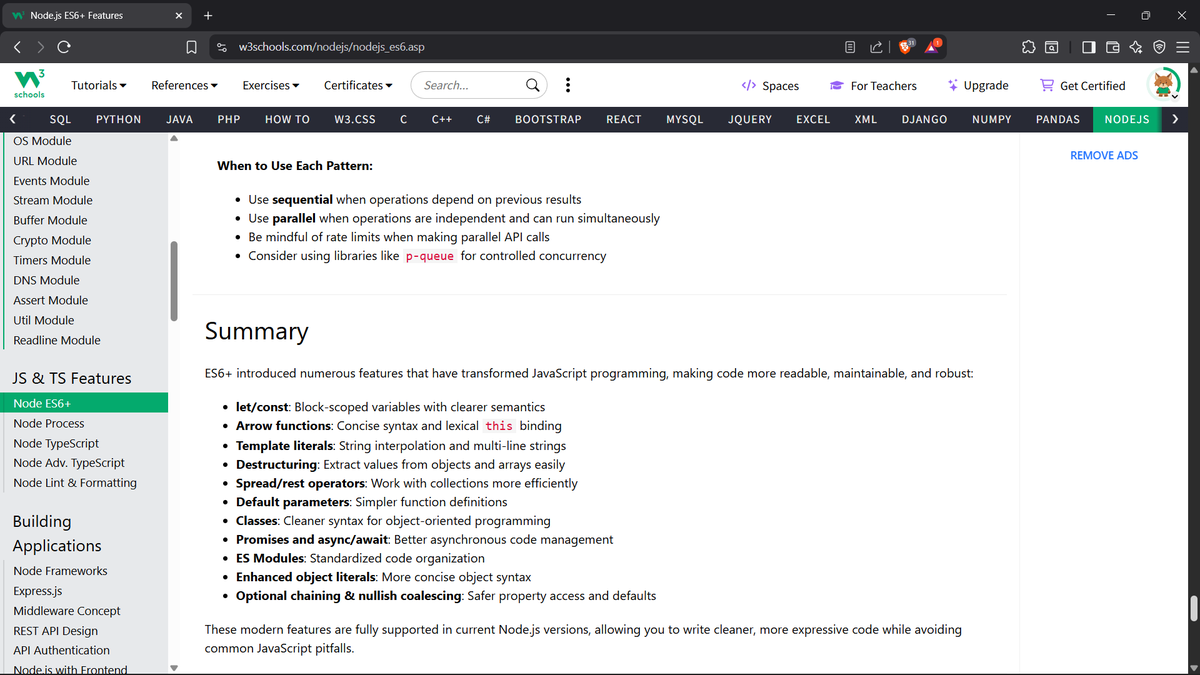Click the browser forward arrow

41,46
